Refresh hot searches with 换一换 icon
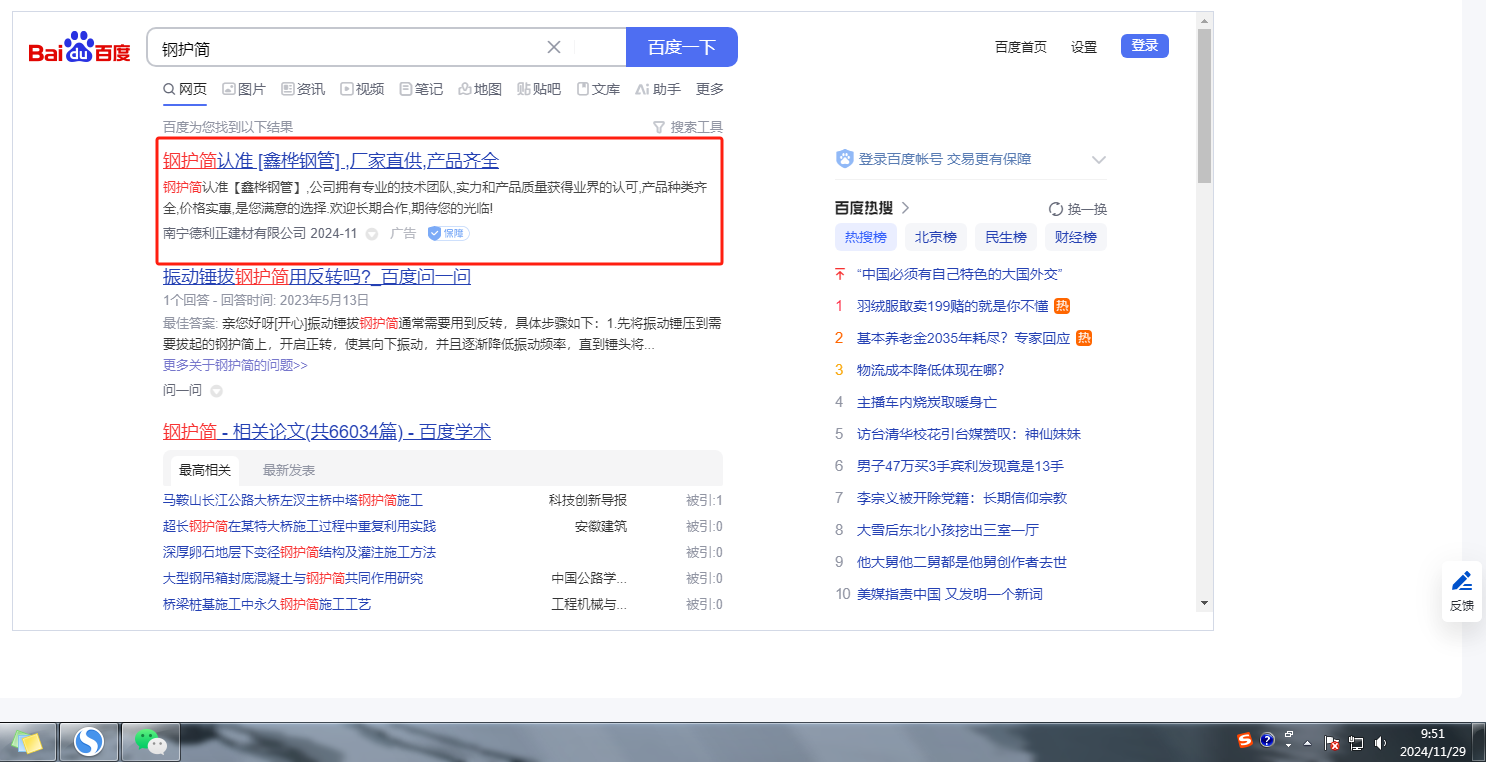Image resolution: width=1486 pixels, height=762 pixels. coord(1056,209)
